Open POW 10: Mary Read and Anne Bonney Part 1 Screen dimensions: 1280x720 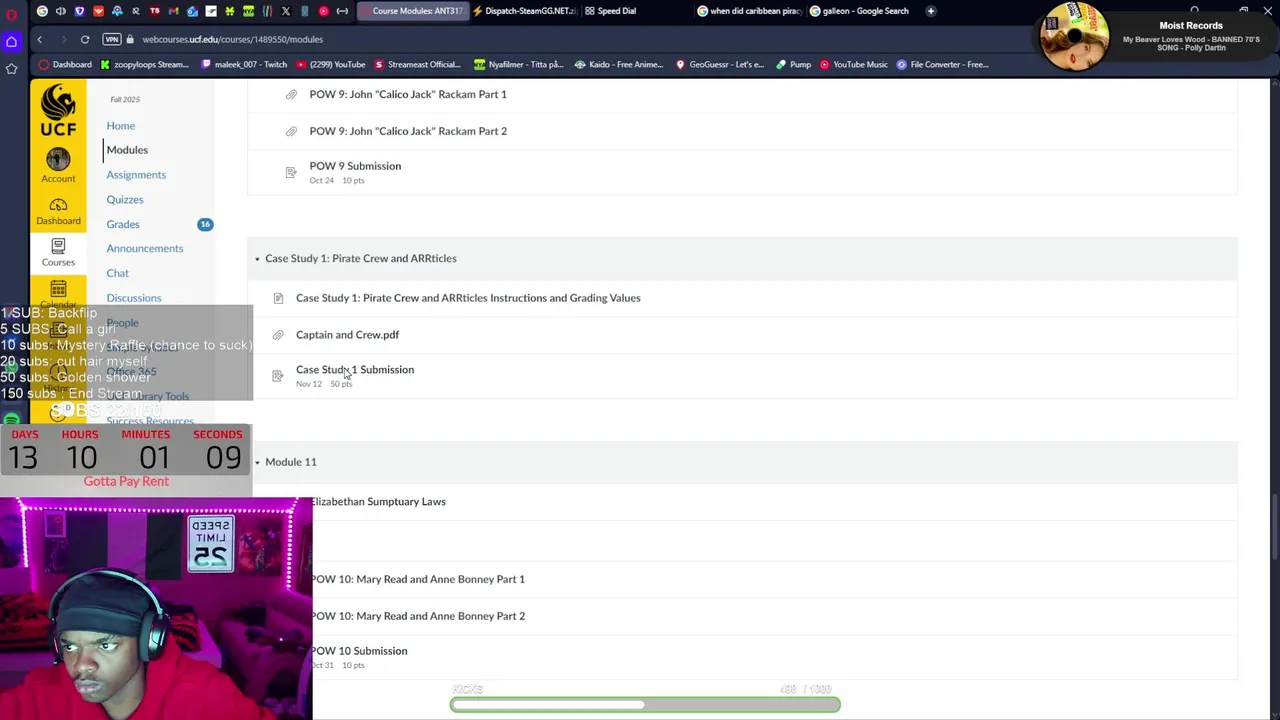(x=418, y=579)
